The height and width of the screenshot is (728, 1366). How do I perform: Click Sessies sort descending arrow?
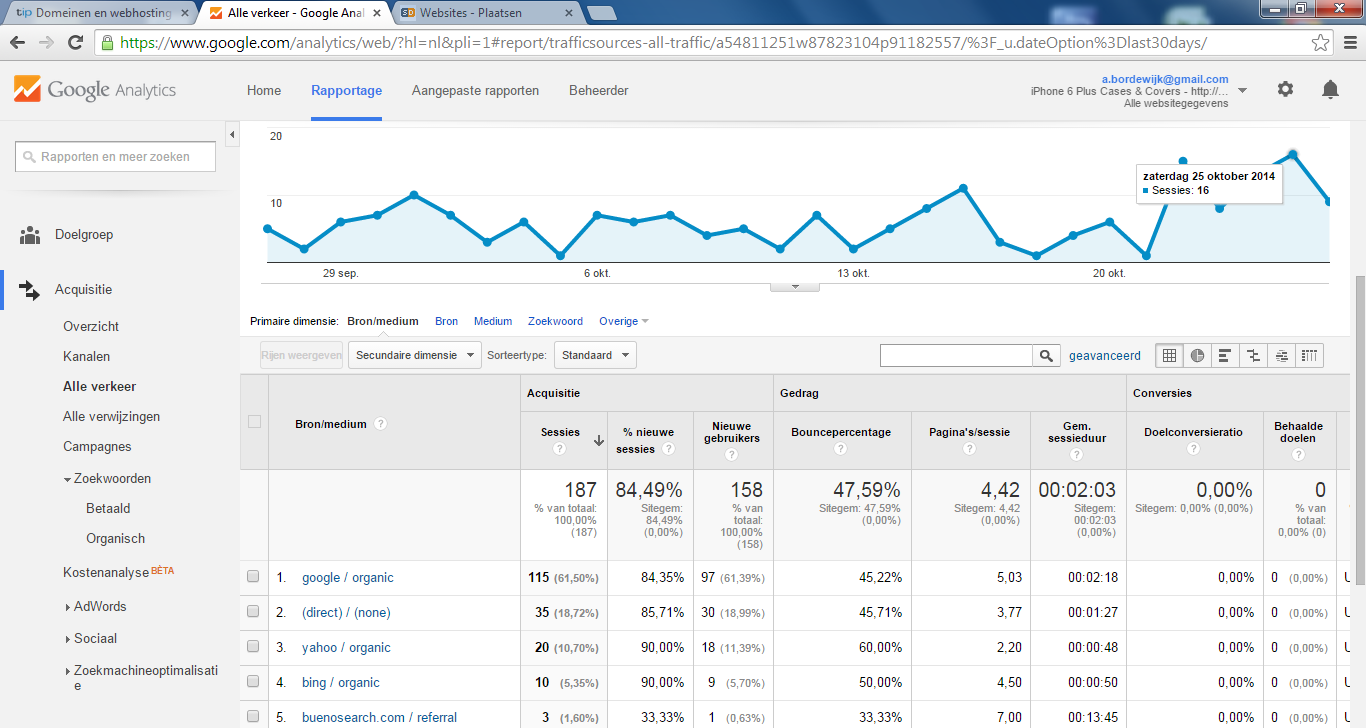(598, 440)
